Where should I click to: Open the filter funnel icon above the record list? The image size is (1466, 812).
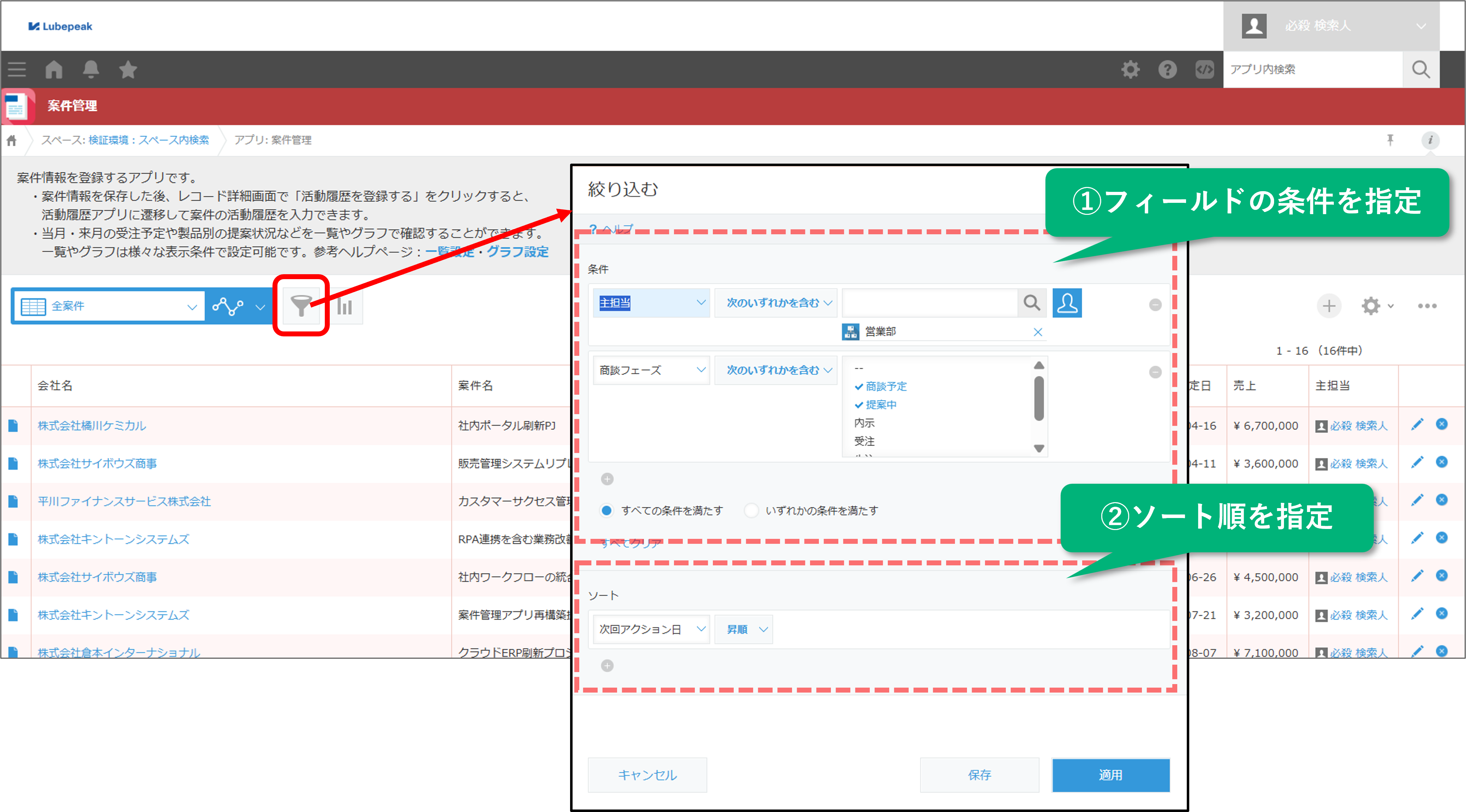click(301, 306)
